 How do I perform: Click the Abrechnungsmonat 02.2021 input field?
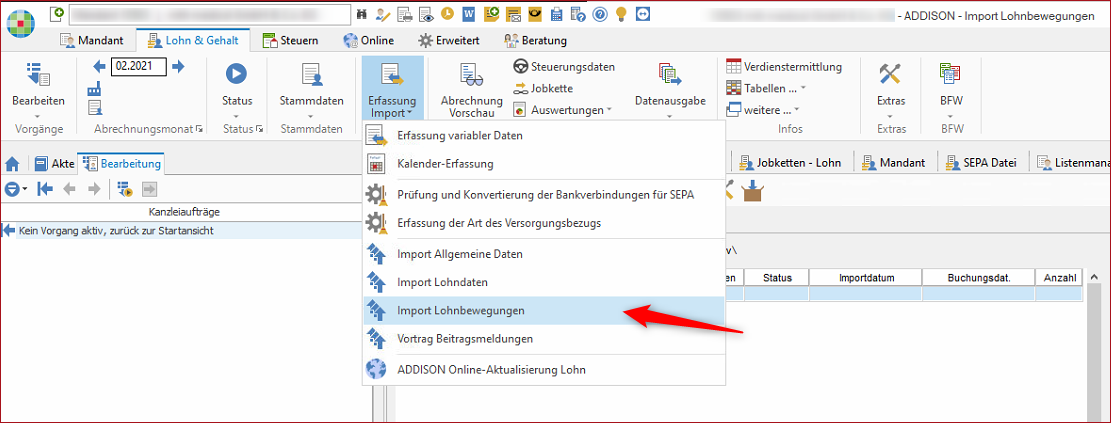click(x=138, y=66)
